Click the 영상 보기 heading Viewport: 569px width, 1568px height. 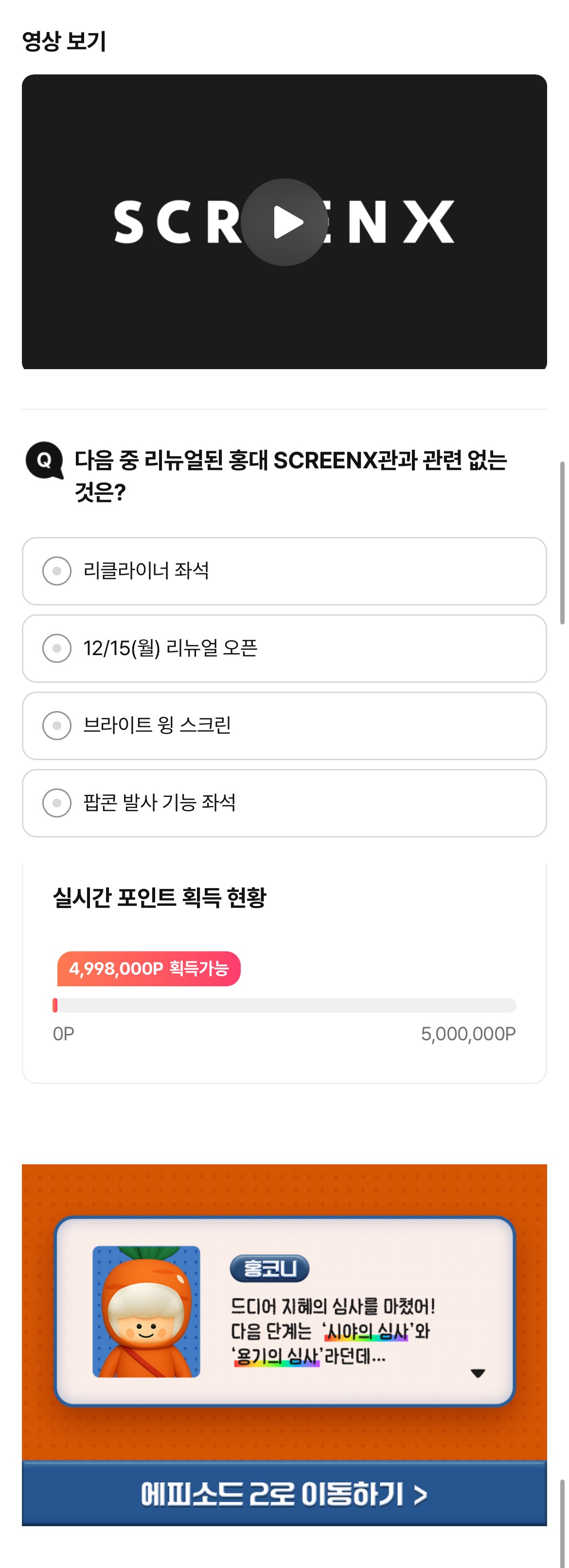pos(64,41)
